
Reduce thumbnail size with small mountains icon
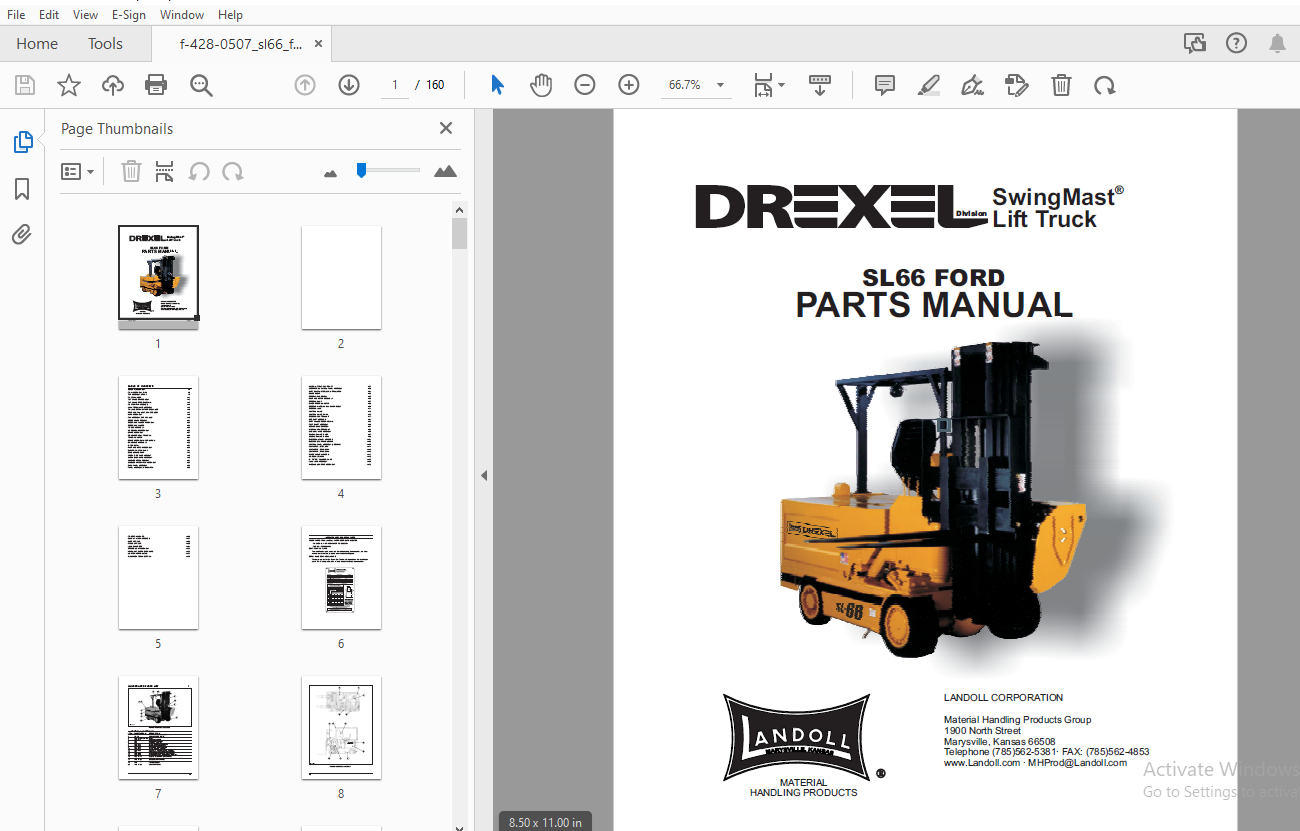pyautogui.click(x=331, y=173)
